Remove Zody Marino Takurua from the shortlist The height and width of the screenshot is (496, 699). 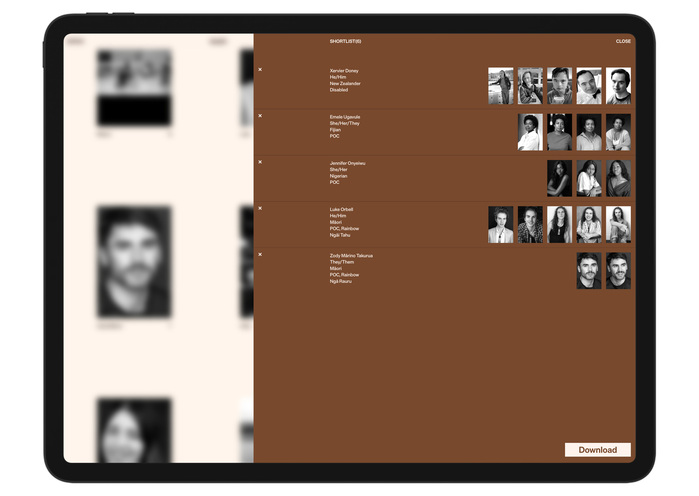(260, 254)
